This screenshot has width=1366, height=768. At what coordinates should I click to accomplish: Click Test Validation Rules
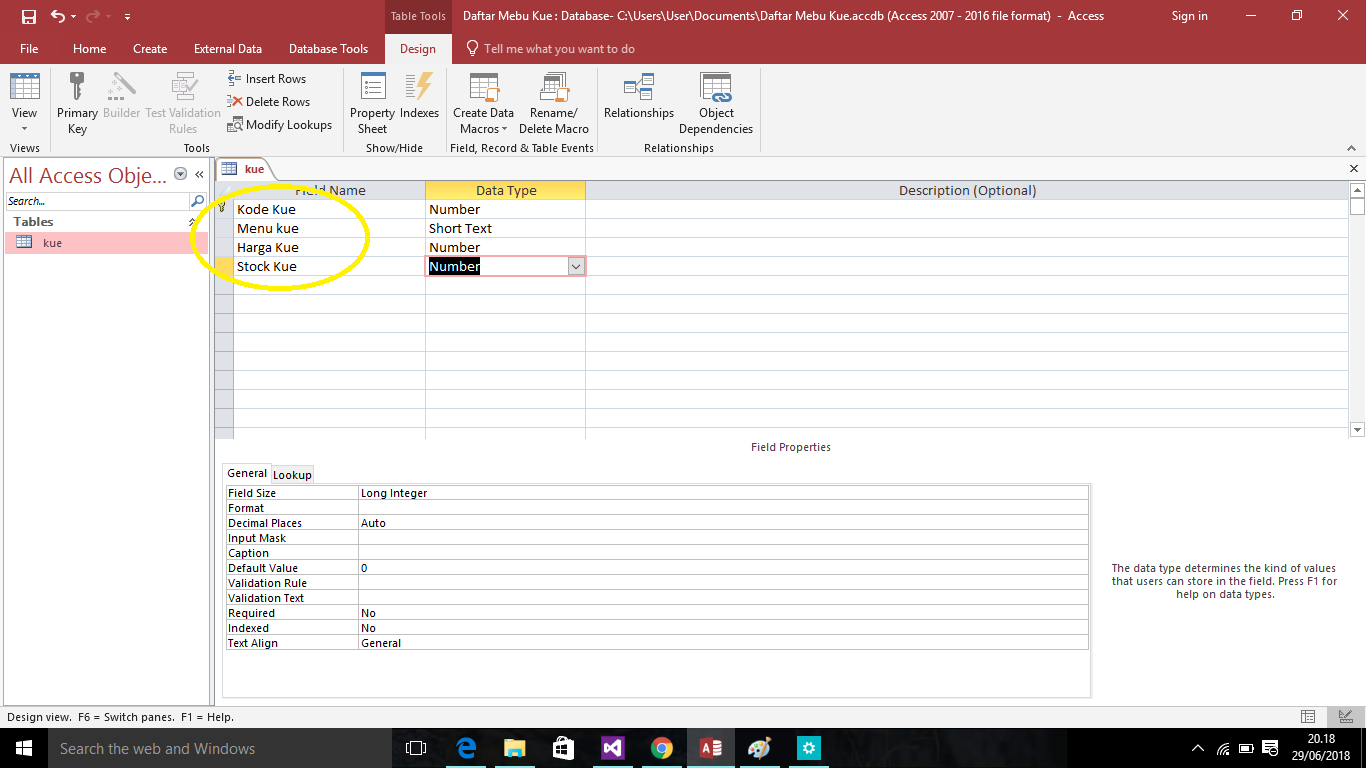[x=183, y=102]
